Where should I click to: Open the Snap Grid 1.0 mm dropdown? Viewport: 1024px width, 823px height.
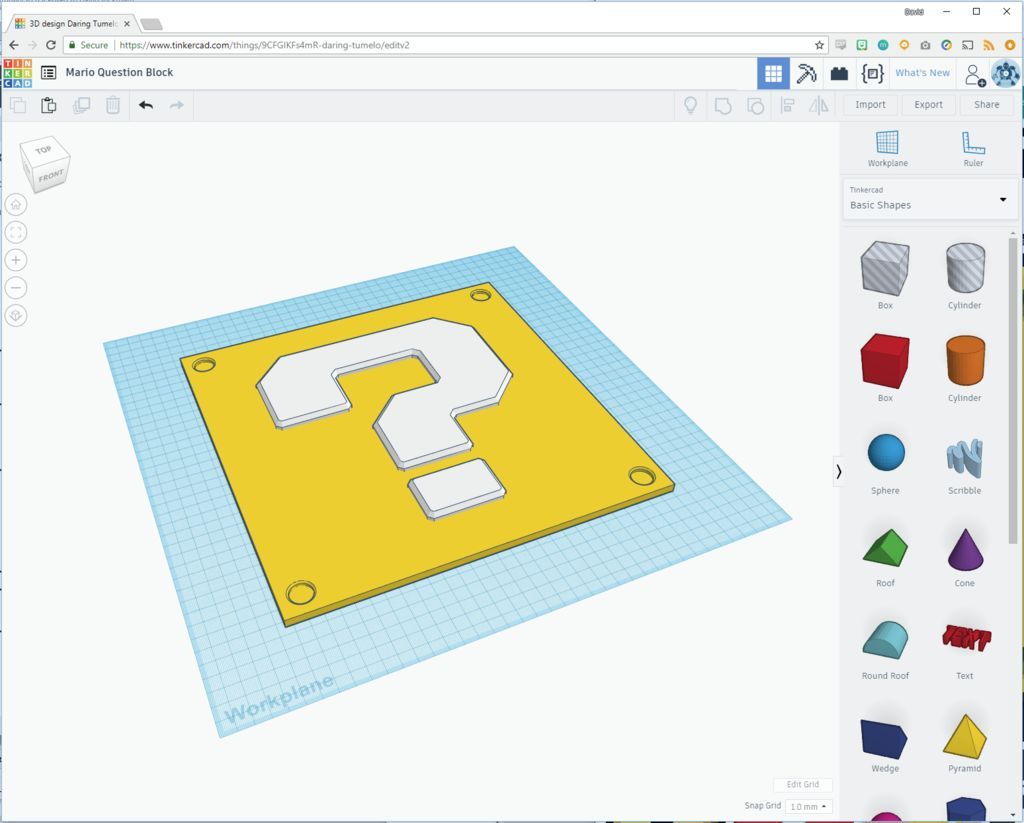808,806
